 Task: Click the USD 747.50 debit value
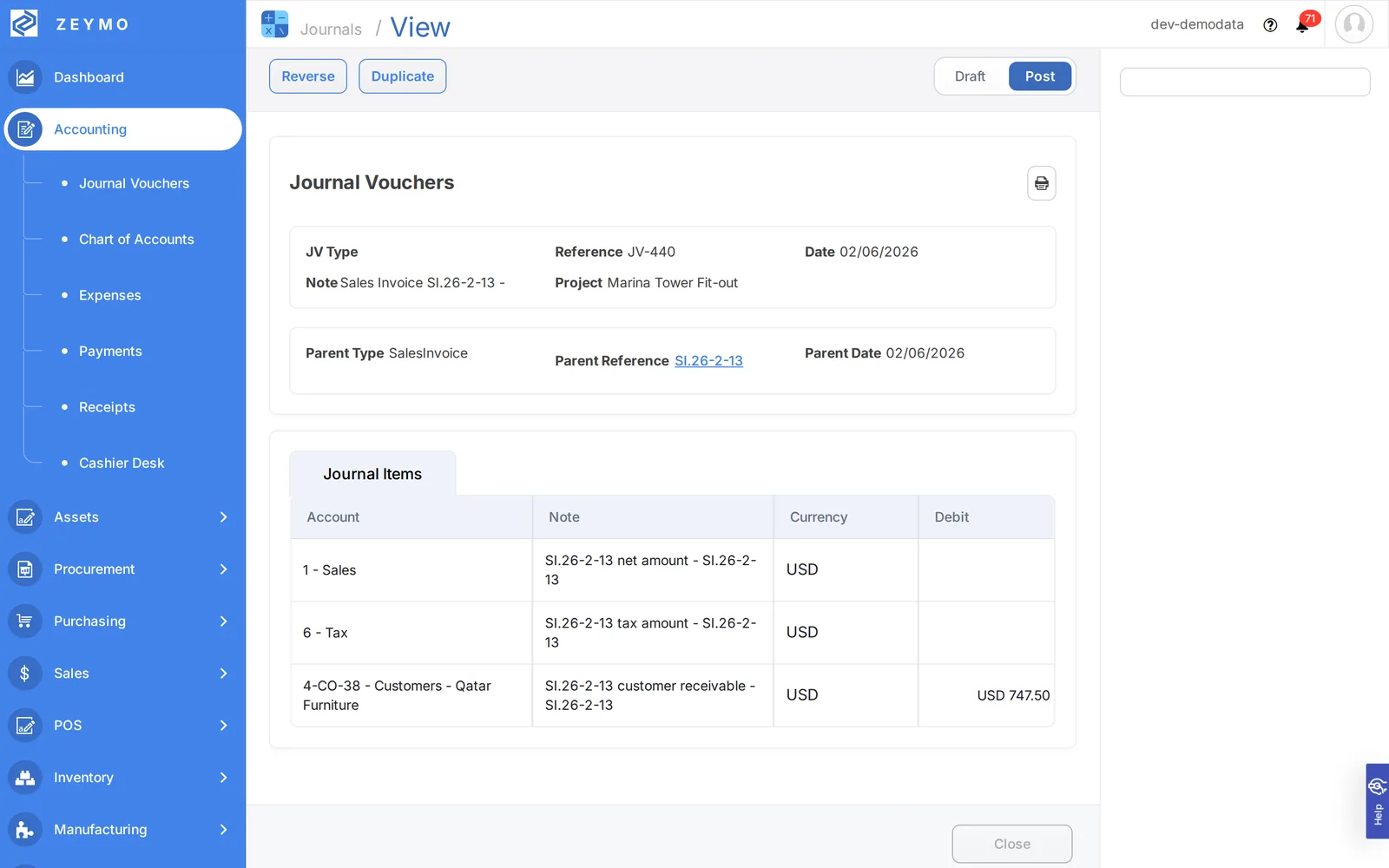tap(1013, 695)
